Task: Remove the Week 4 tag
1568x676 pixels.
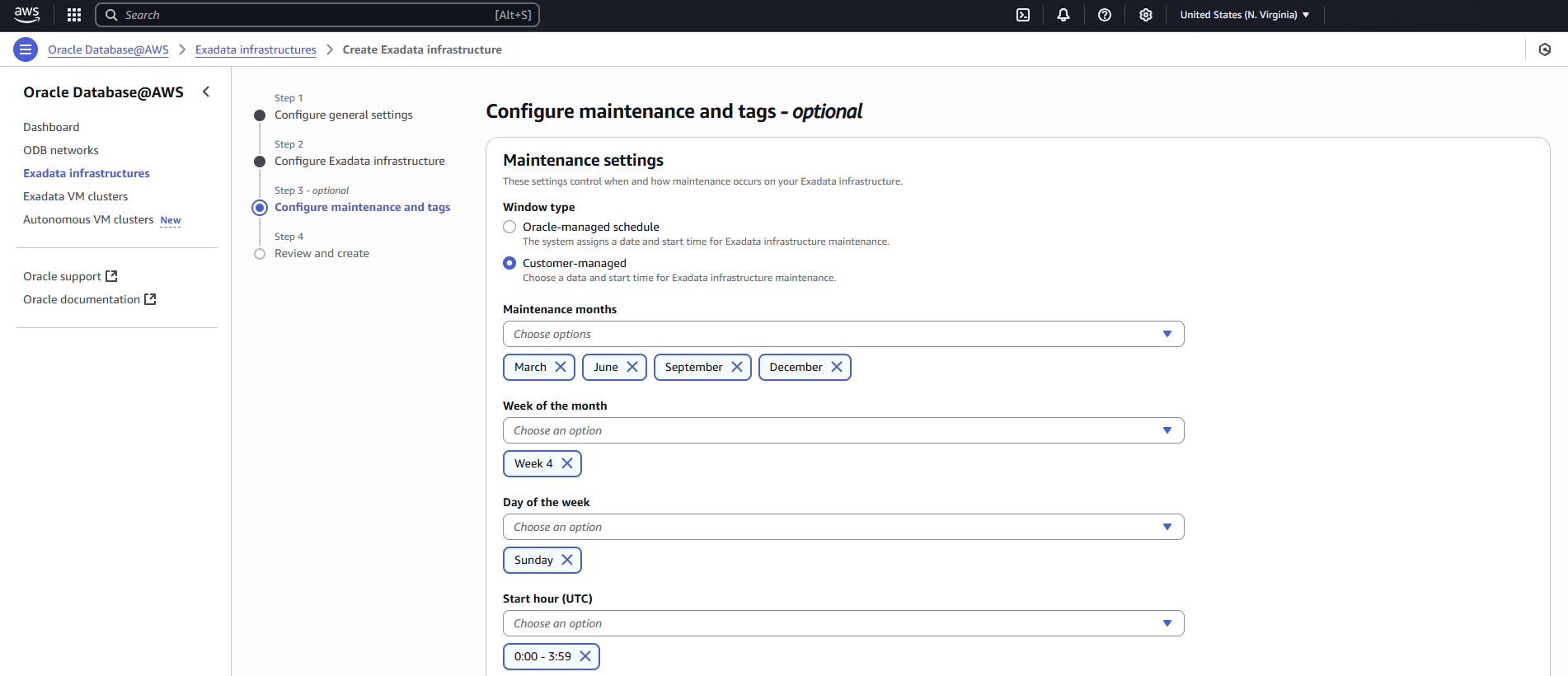Action: click(567, 463)
